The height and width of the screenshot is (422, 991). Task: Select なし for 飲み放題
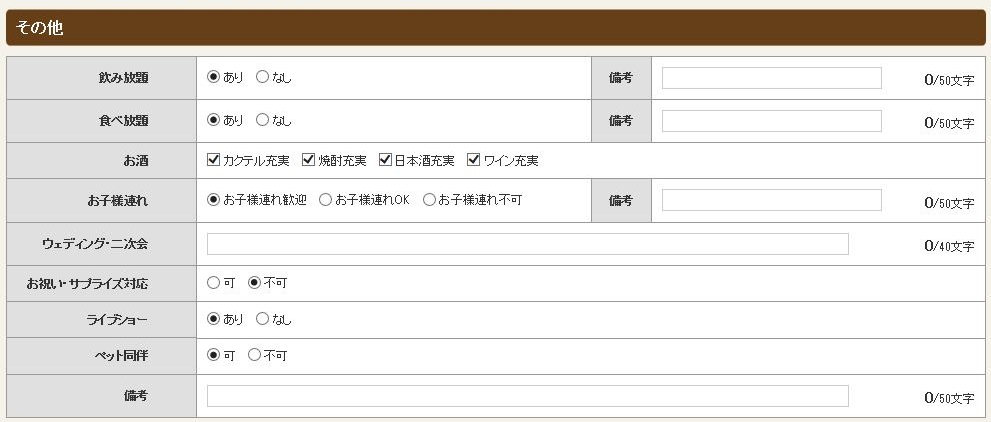pyautogui.click(x=262, y=77)
